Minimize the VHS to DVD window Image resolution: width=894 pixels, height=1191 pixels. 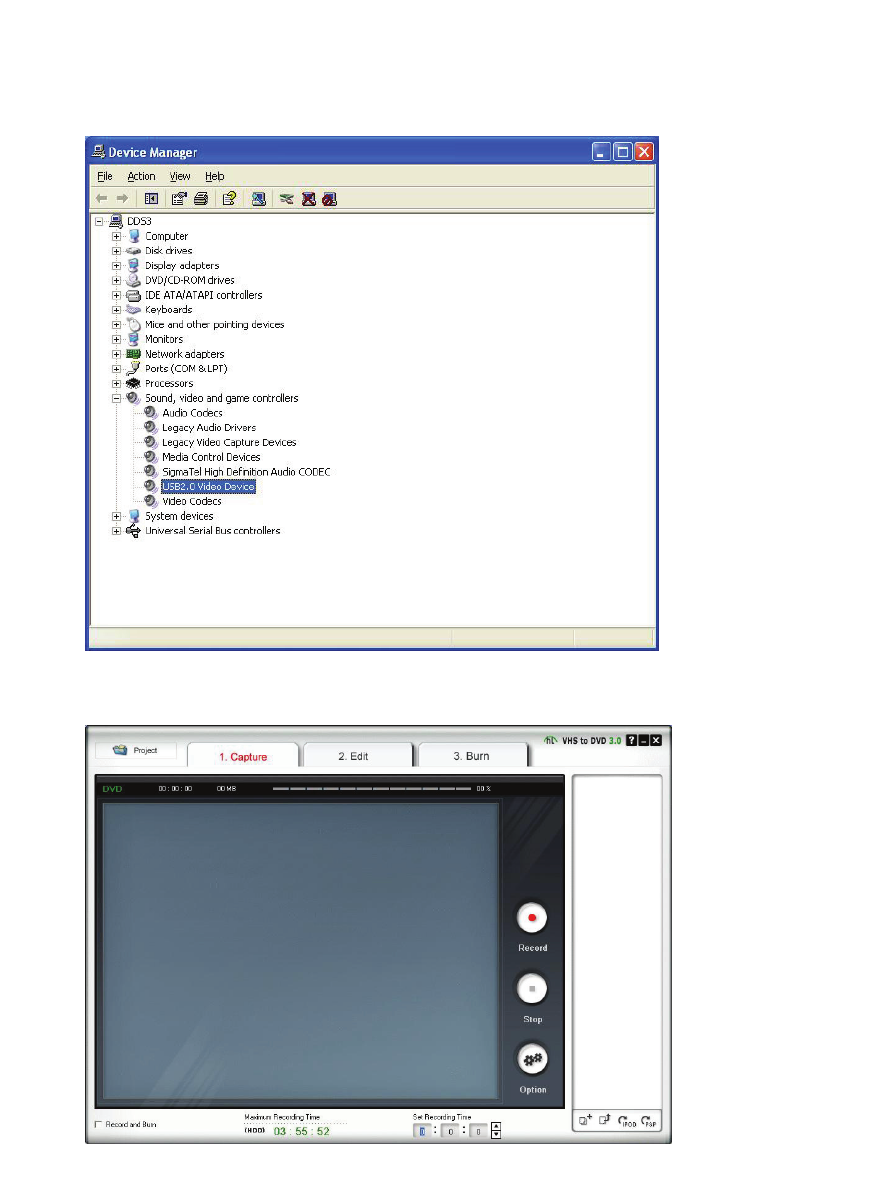click(643, 740)
